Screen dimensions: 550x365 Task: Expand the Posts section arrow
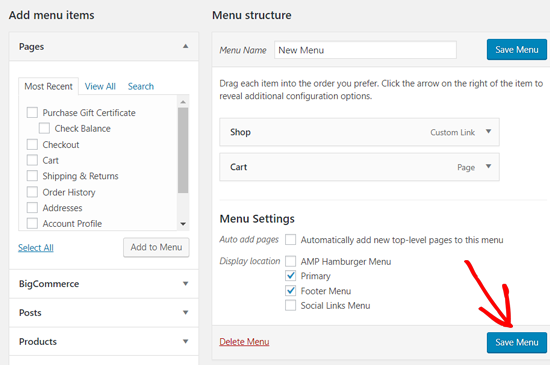(186, 312)
